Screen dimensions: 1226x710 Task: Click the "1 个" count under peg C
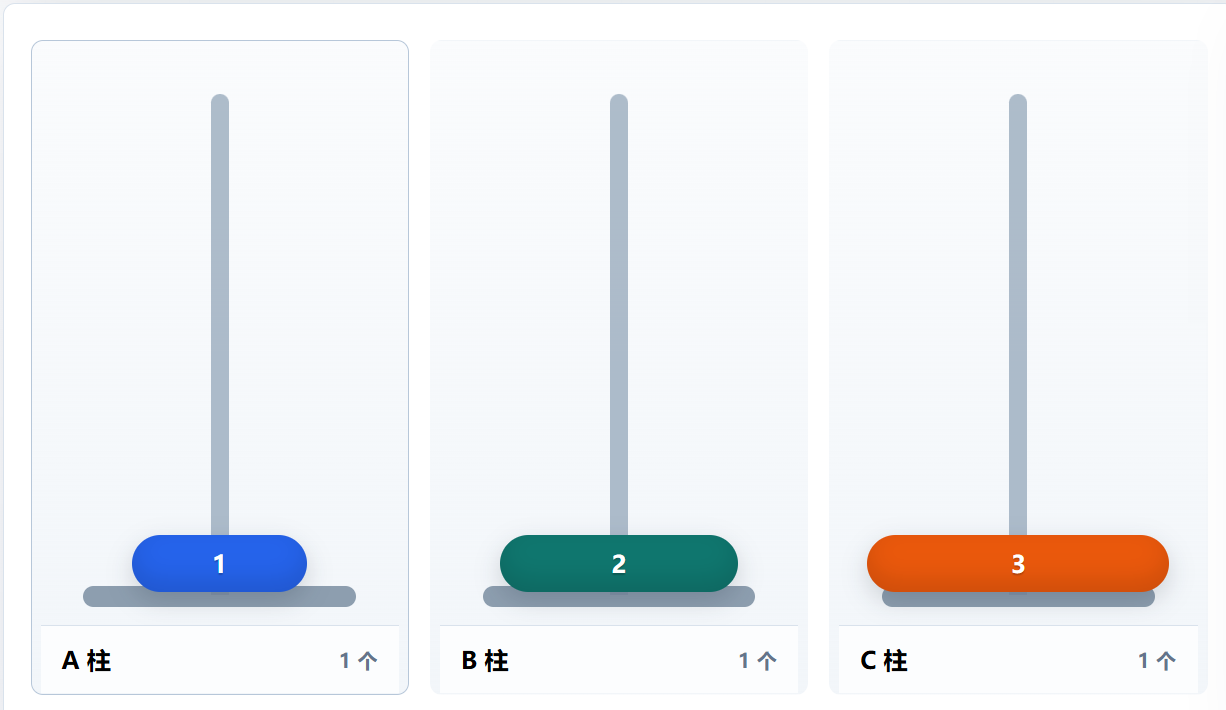[1157, 661]
